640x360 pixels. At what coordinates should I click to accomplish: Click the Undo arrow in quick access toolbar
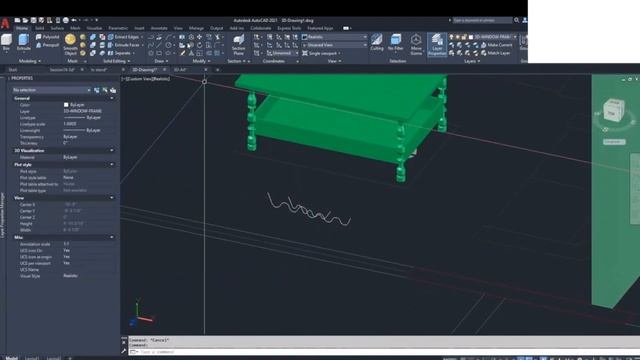(x=74, y=20)
